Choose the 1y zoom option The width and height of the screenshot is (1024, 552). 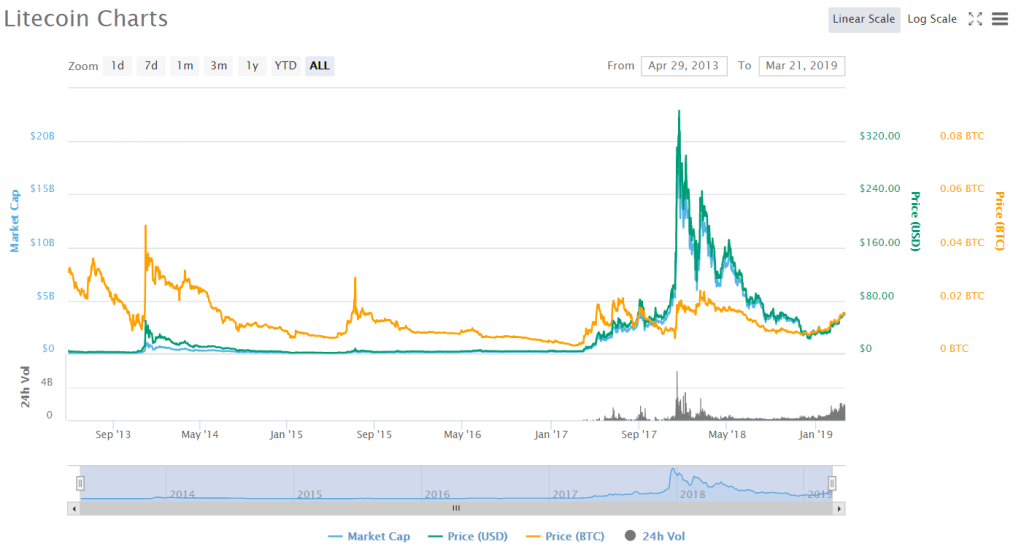[252, 66]
